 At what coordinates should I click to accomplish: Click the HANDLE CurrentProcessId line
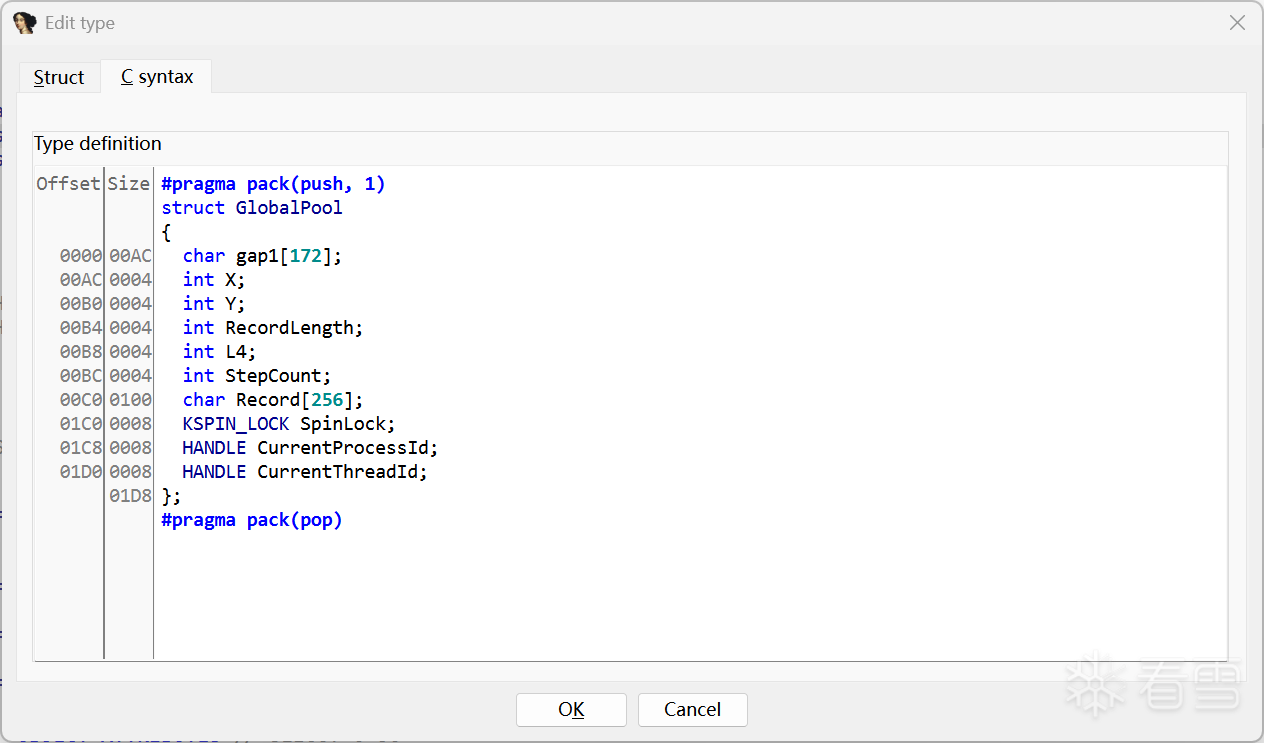tap(310, 448)
